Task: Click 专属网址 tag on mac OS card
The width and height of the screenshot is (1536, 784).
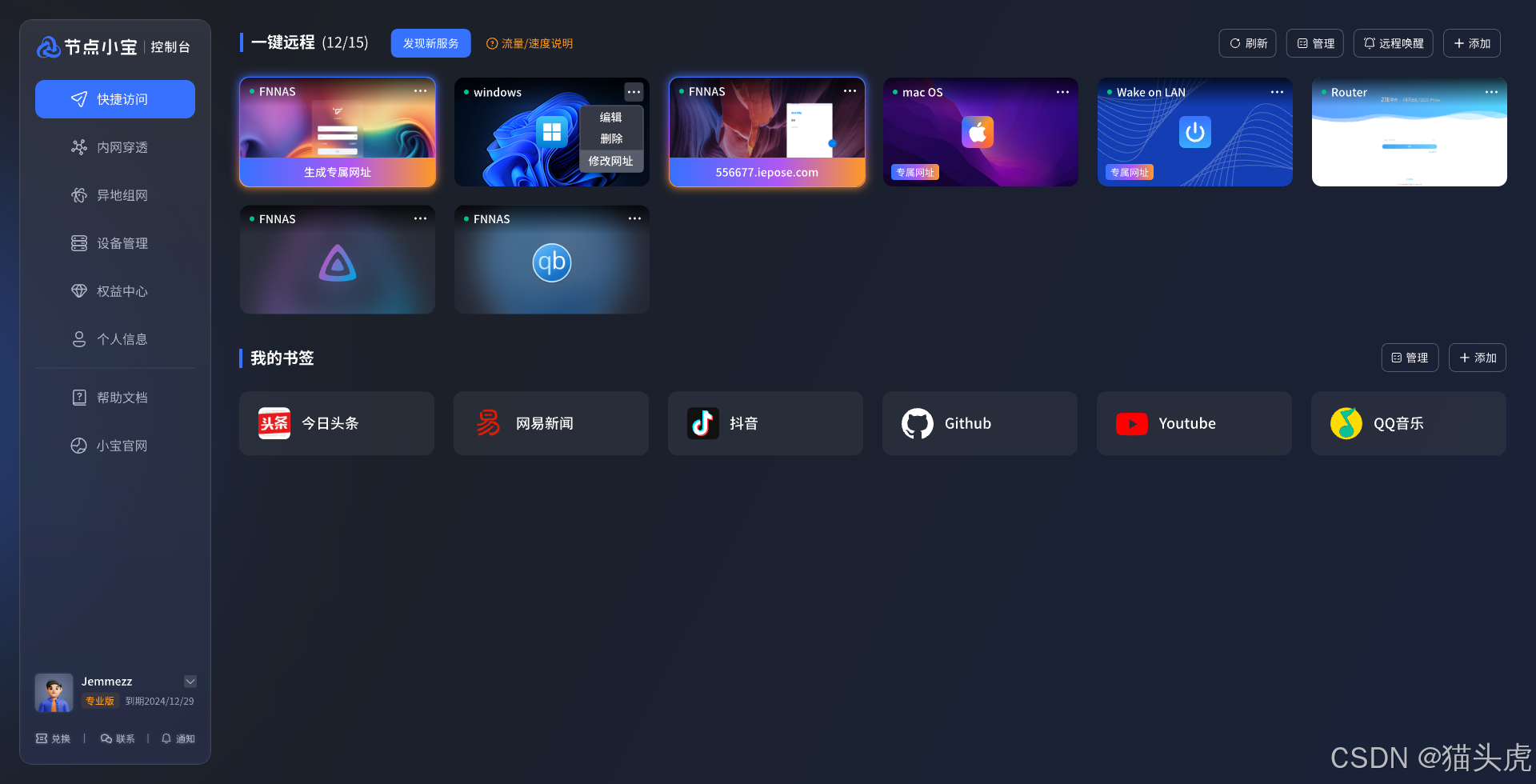Action: 915,172
